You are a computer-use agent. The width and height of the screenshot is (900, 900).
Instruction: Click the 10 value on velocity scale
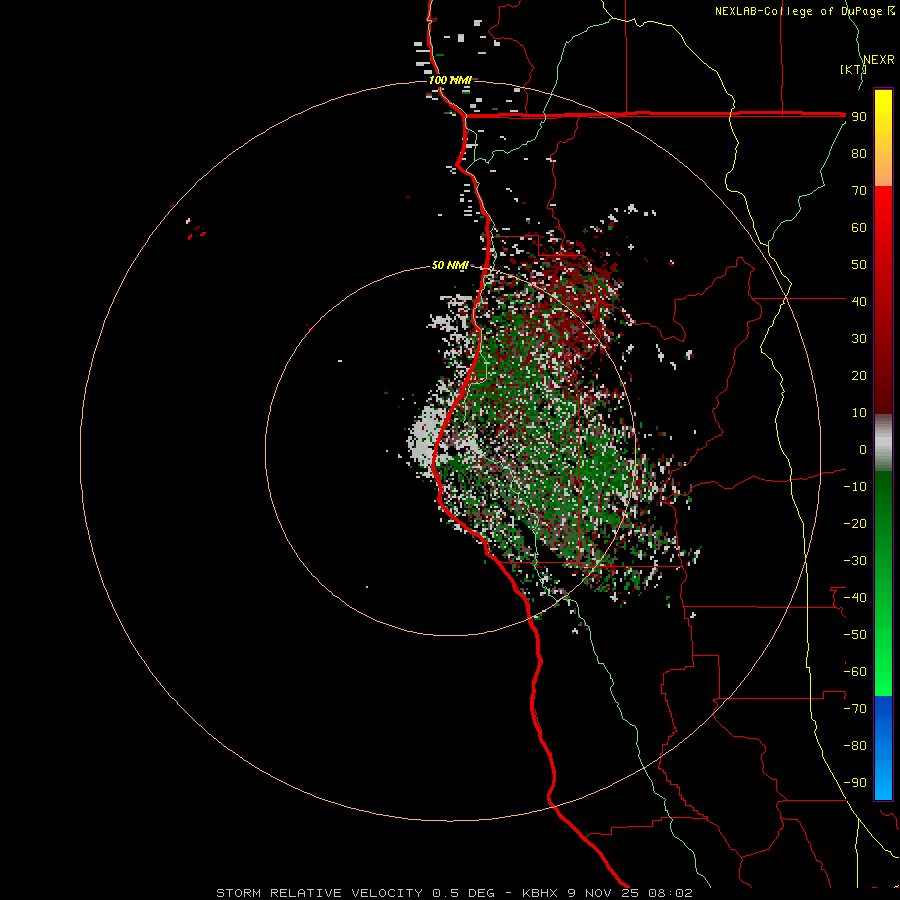pyautogui.click(x=859, y=413)
